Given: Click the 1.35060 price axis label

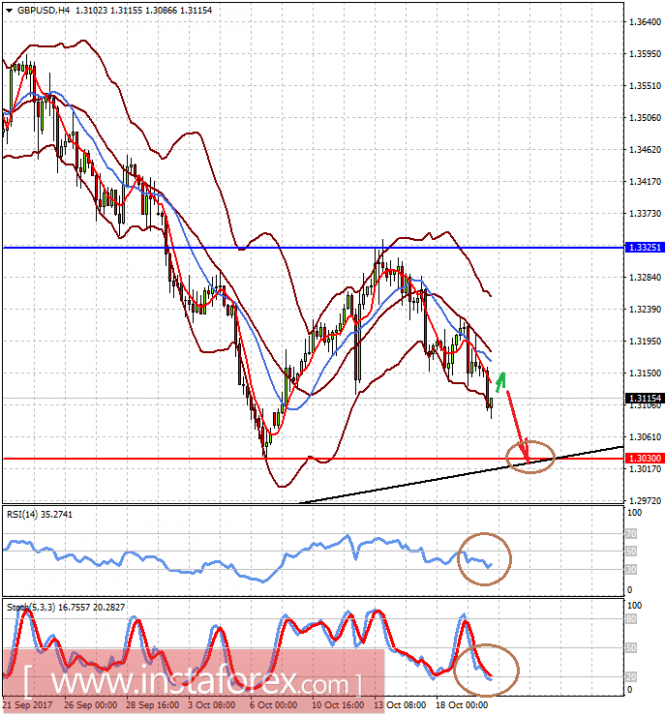Looking at the screenshot, I should 644,118.
